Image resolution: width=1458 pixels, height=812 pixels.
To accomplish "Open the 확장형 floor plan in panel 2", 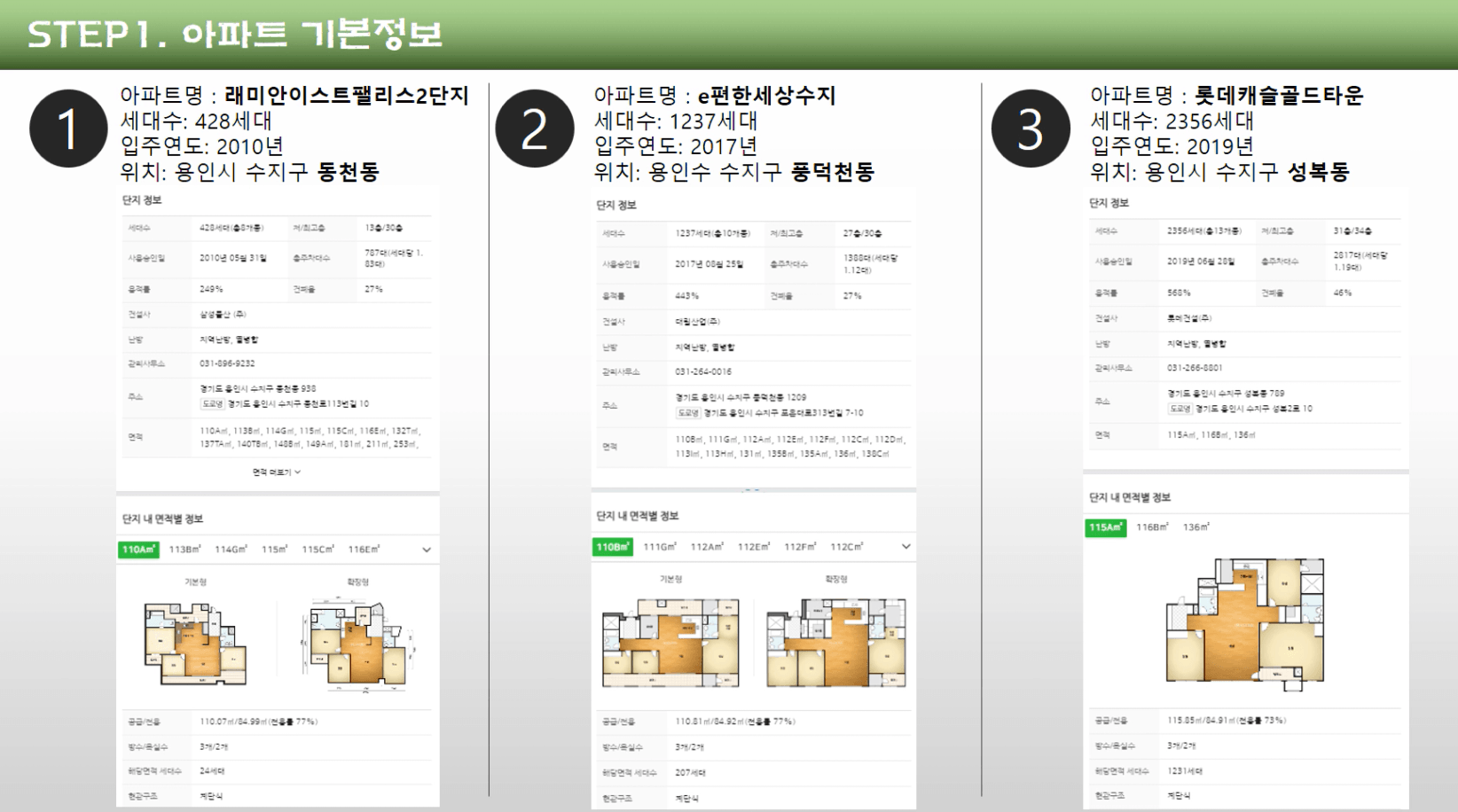I will pyautogui.click(x=836, y=643).
